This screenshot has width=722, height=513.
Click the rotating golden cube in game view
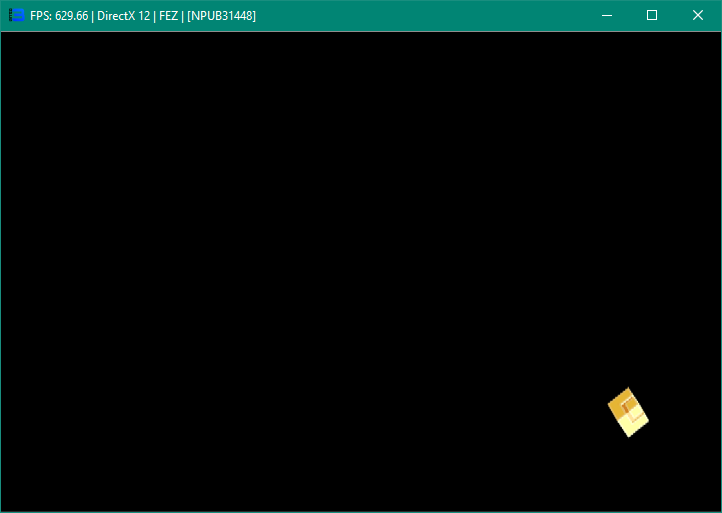[x=628, y=412]
